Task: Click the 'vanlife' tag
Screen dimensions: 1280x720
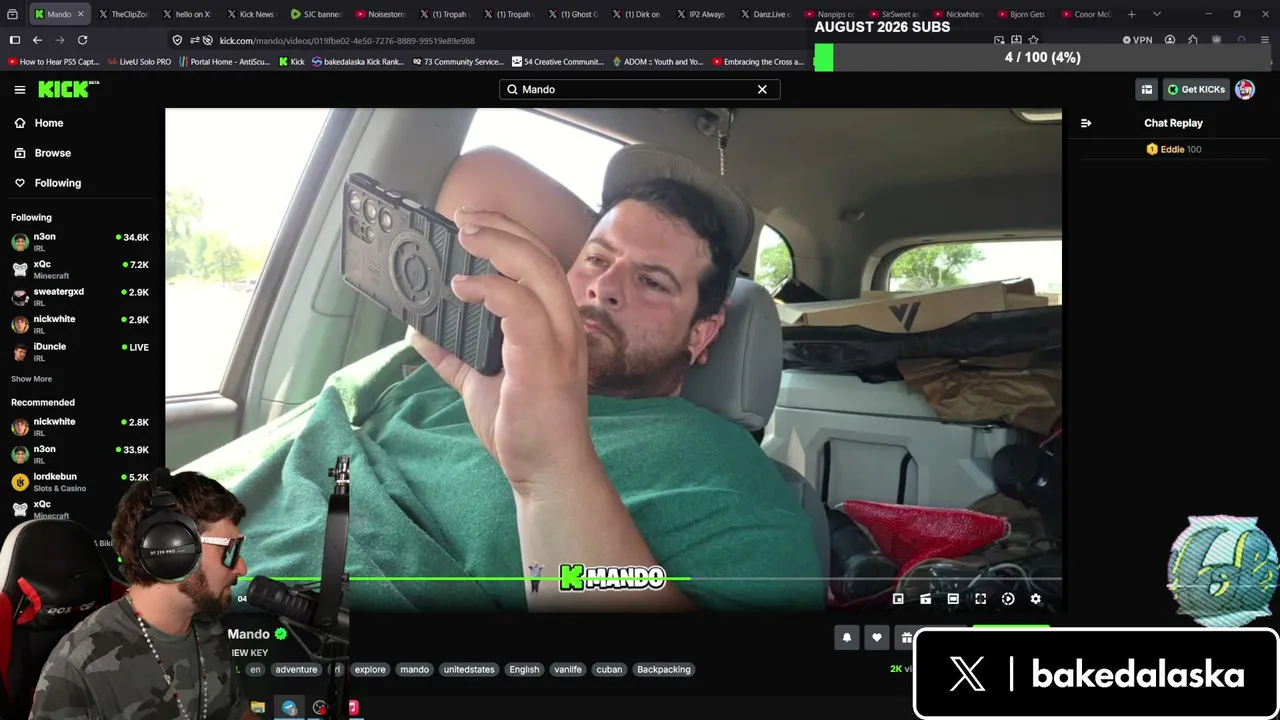Action: [568, 670]
